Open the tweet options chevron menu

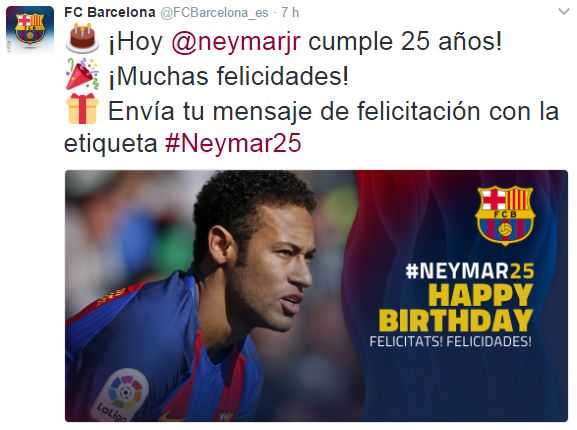pos(564,12)
